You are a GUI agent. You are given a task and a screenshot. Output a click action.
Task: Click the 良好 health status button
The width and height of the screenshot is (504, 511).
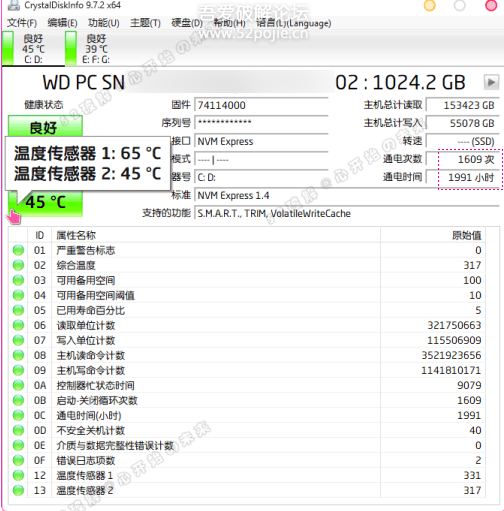pyautogui.click(x=45, y=127)
